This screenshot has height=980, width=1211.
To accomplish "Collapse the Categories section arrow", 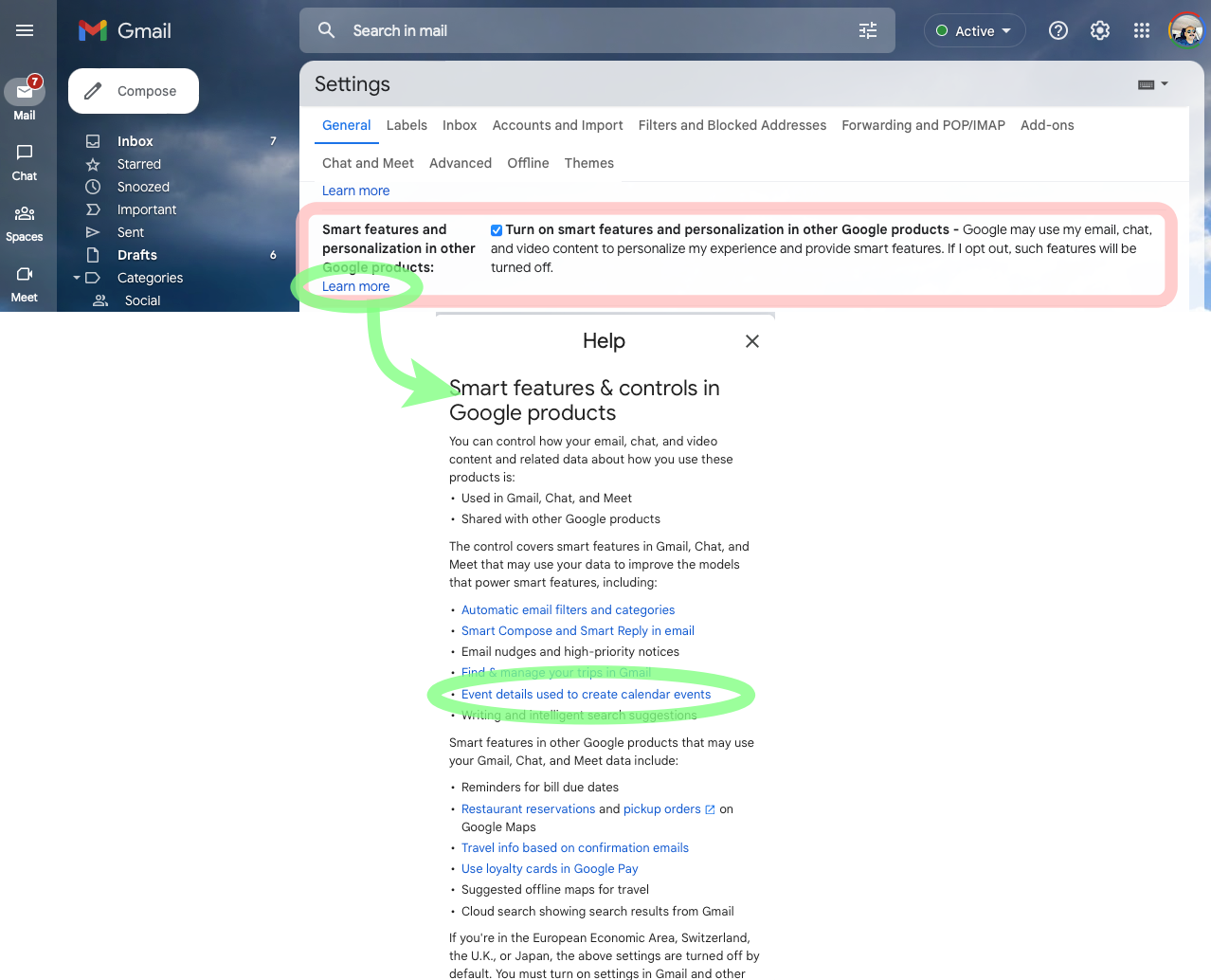I will click(77, 278).
